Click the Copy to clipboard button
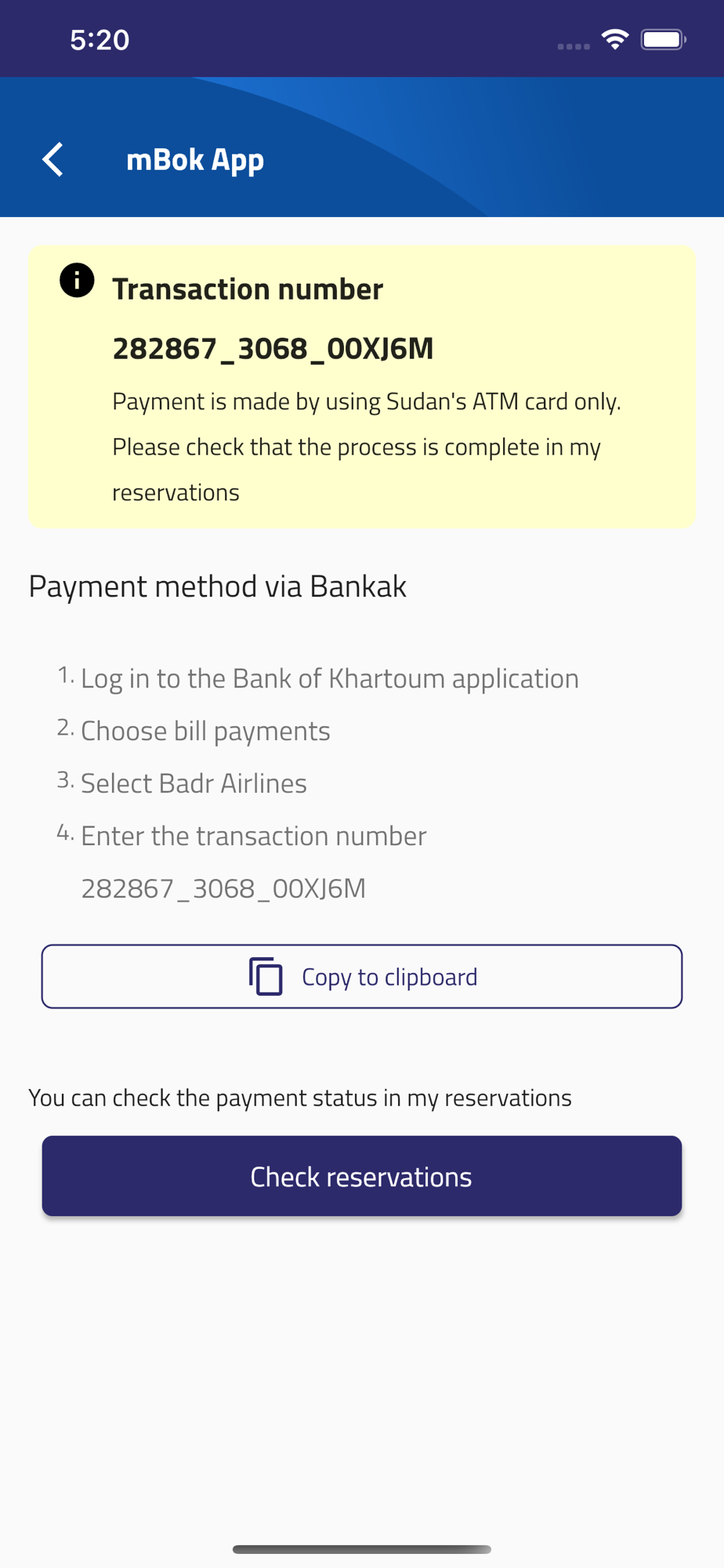This screenshot has height=1568, width=724. click(362, 976)
